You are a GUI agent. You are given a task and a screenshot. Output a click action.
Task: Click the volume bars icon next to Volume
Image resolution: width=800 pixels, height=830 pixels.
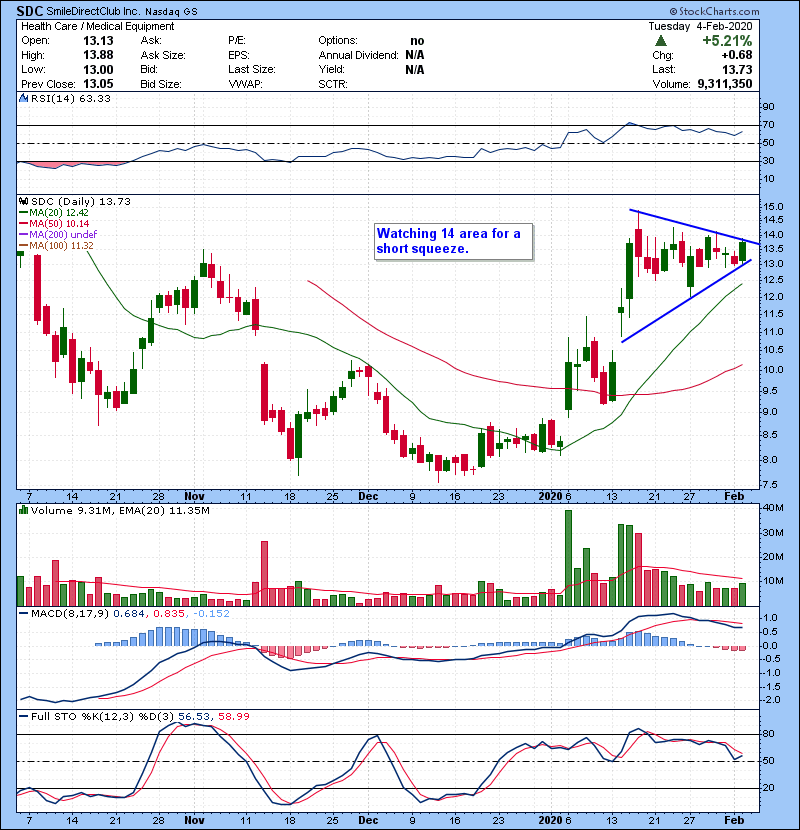[x=23, y=510]
